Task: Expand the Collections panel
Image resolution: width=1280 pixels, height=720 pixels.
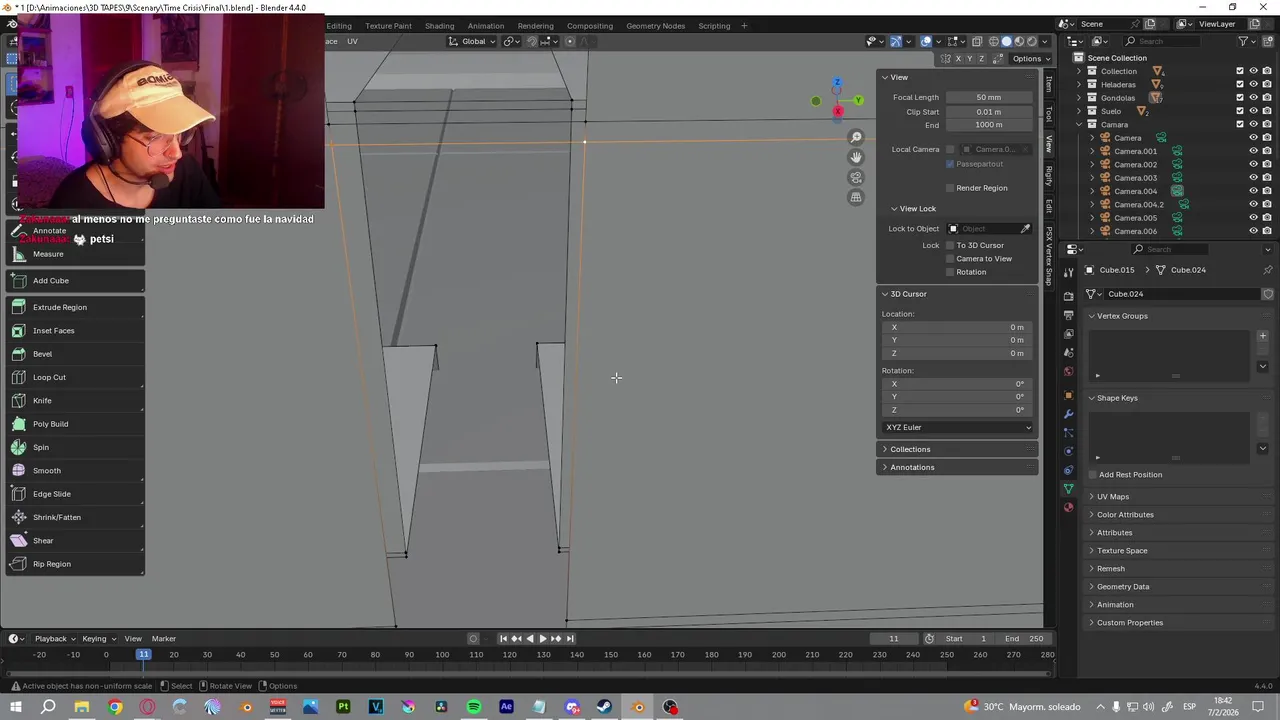Action: pos(957,449)
